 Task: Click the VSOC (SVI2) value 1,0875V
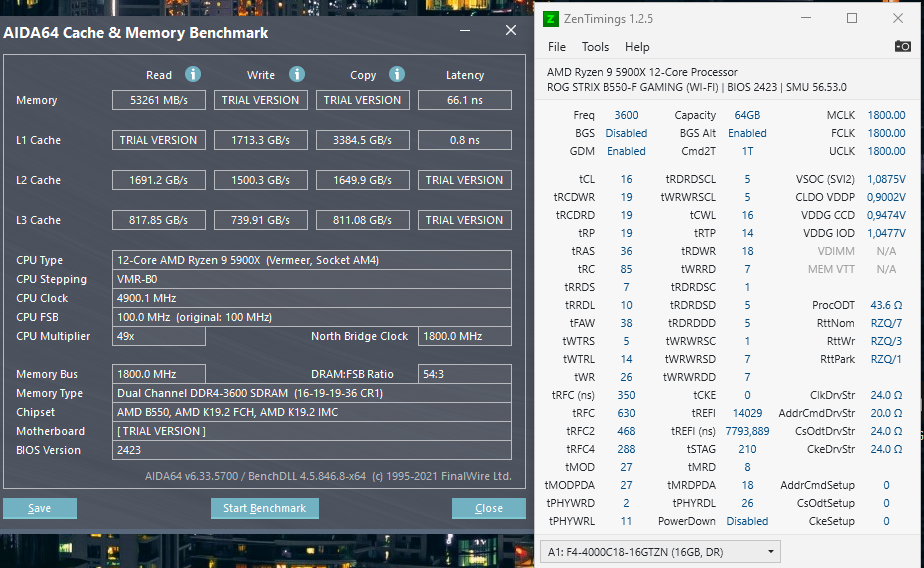click(x=886, y=179)
